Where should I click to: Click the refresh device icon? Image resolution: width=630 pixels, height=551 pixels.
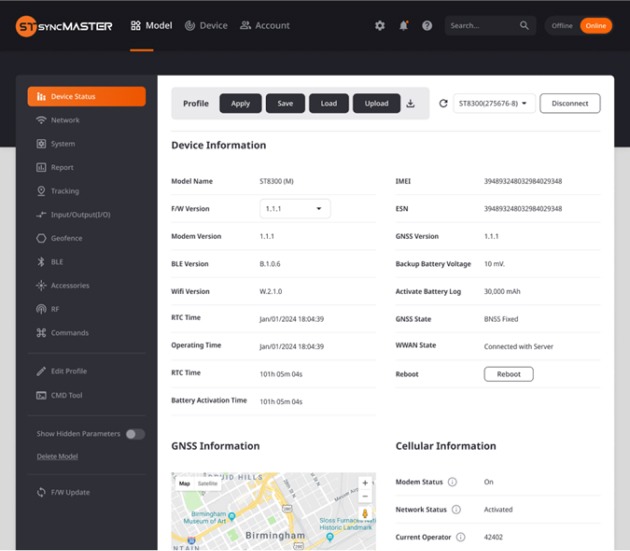point(443,103)
